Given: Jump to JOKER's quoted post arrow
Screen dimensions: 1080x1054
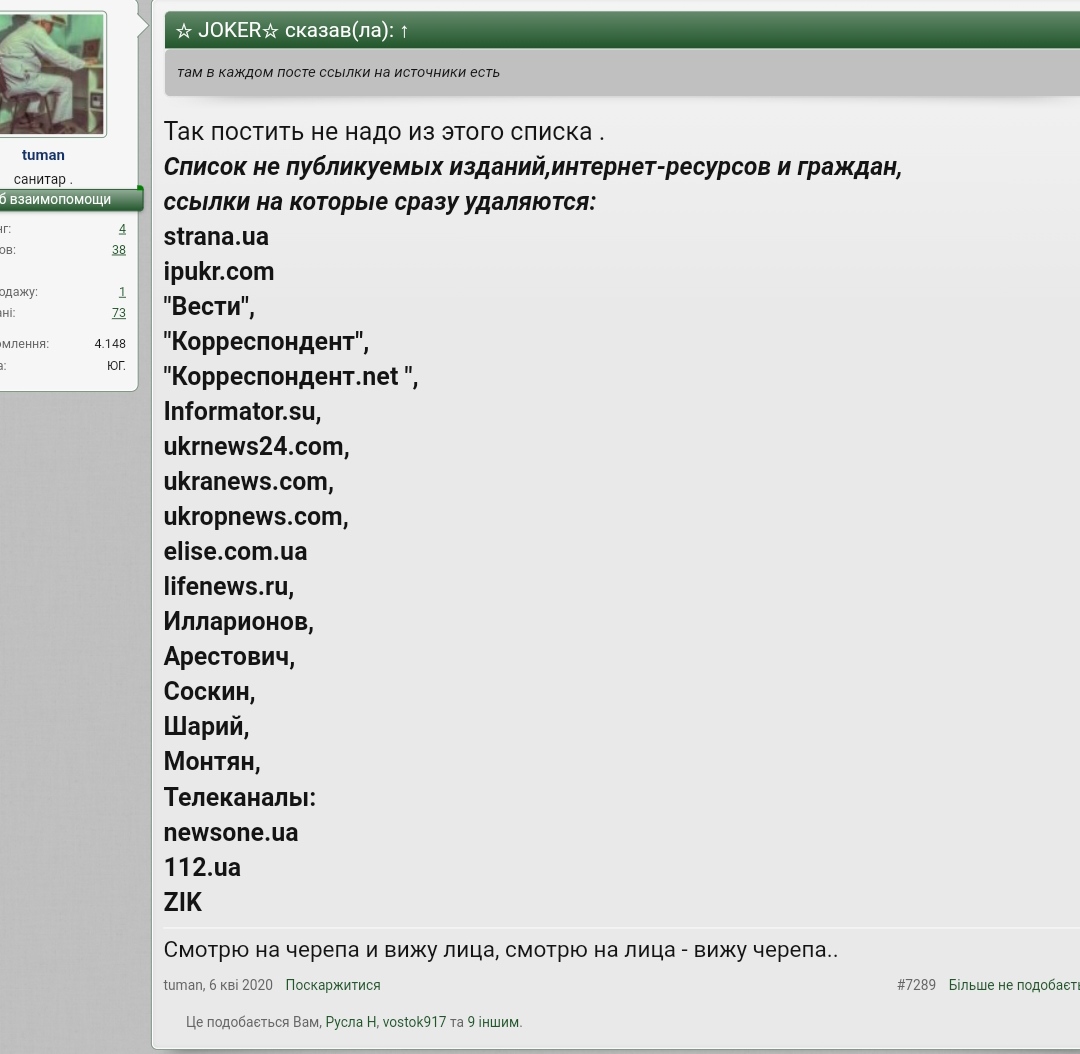Looking at the screenshot, I should (404, 31).
